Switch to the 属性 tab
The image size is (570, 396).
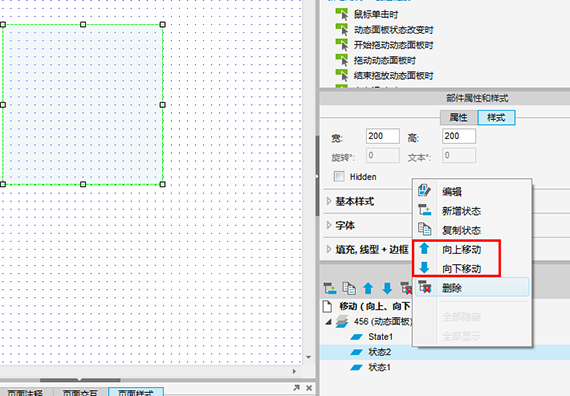click(458, 117)
